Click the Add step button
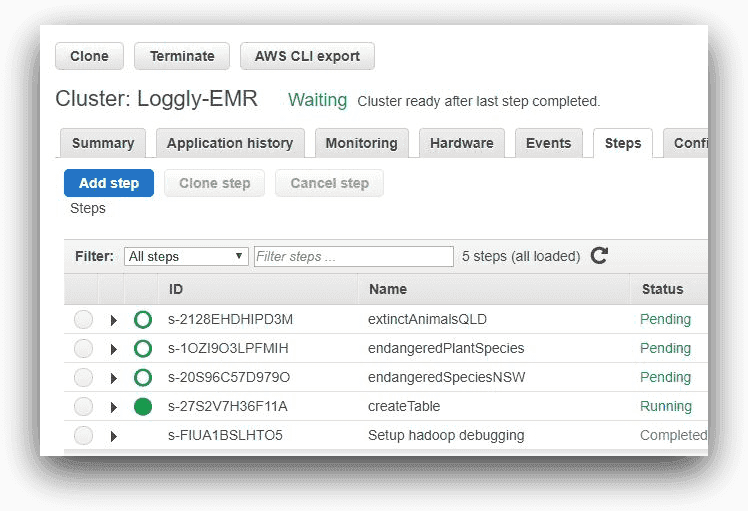748x511 pixels. coord(109,183)
